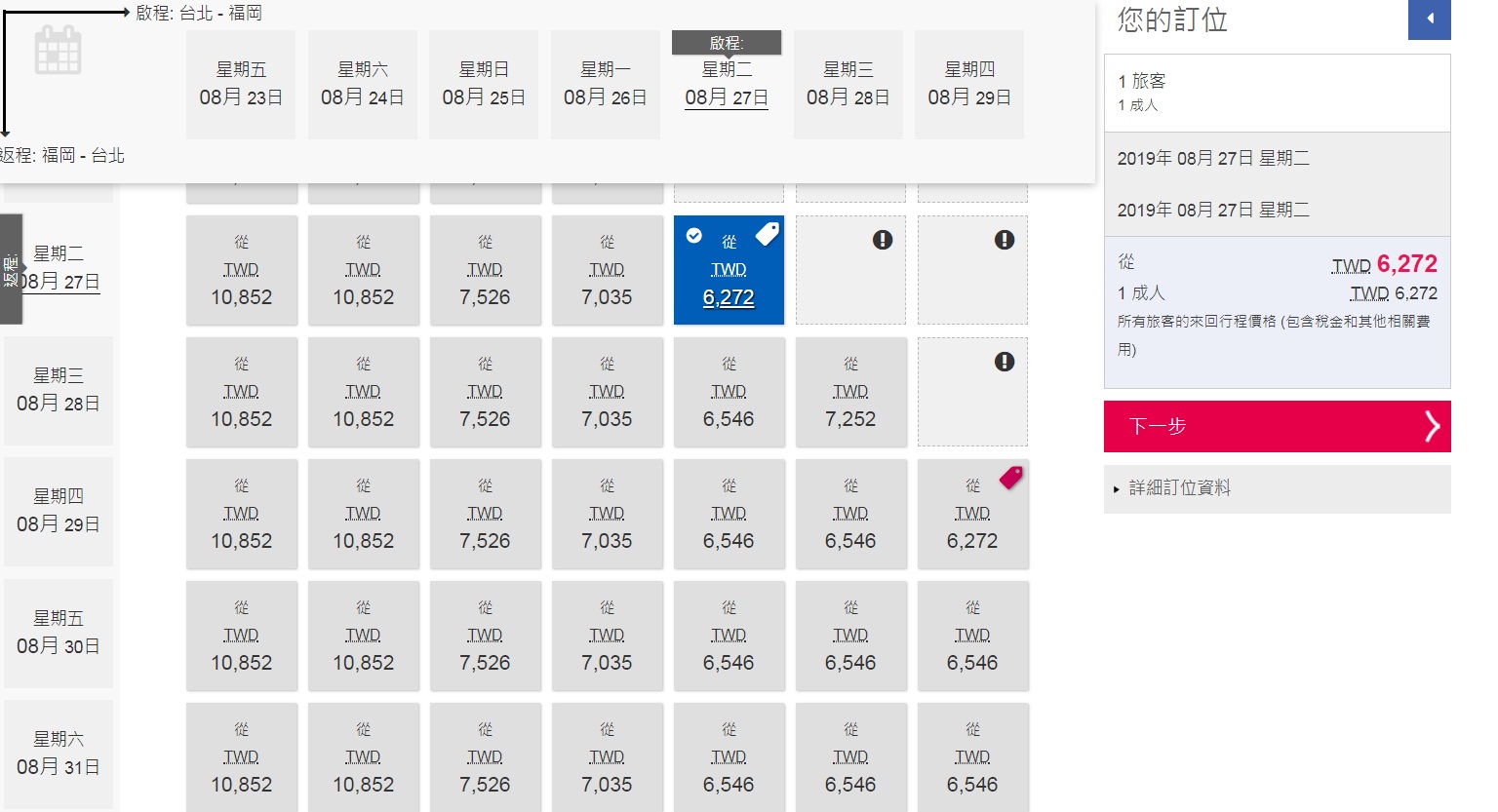Click warning icon in Aug 27 return, Aug 29 departure cell
This screenshot has height=812, width=1498.
1005,240
